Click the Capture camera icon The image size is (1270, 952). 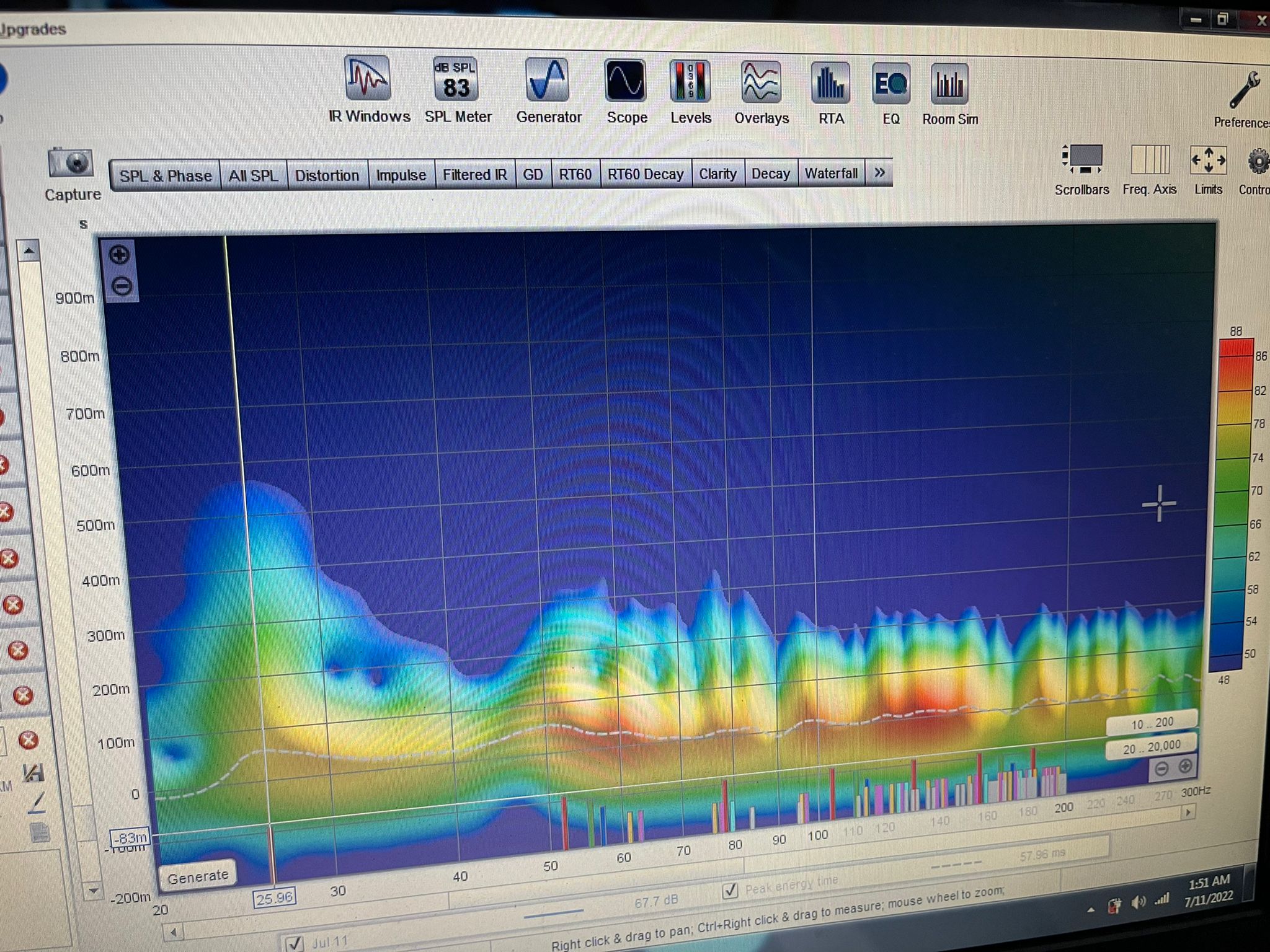pos(71,164)
